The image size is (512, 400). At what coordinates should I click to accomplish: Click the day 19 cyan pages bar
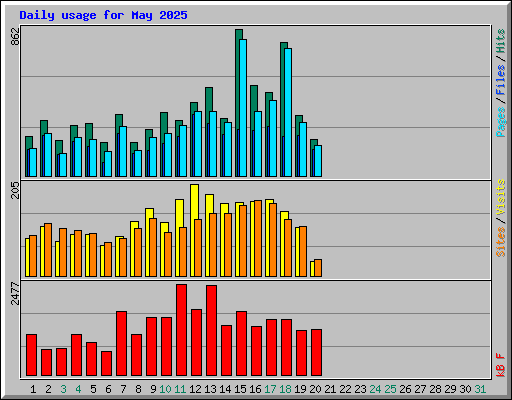click(303, 150)
